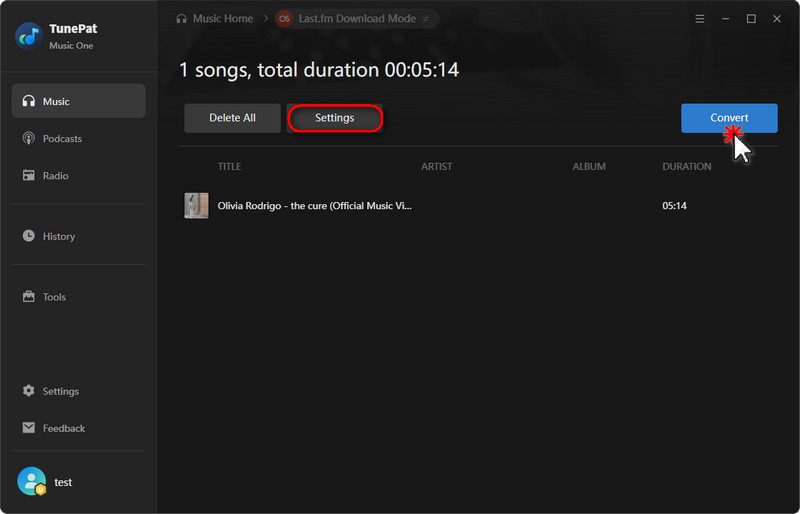Click the TITLE column header
Image resolution: width=800 pixels, height=514 pixels.
[x=230, y=166]
